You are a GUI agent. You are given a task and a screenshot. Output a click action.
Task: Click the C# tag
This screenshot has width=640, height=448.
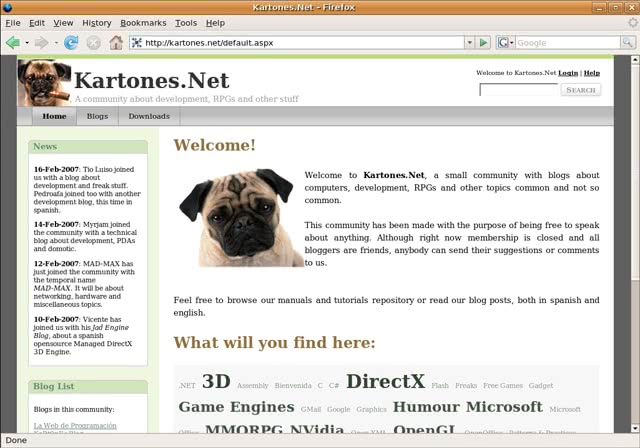[x=334, y=386]
